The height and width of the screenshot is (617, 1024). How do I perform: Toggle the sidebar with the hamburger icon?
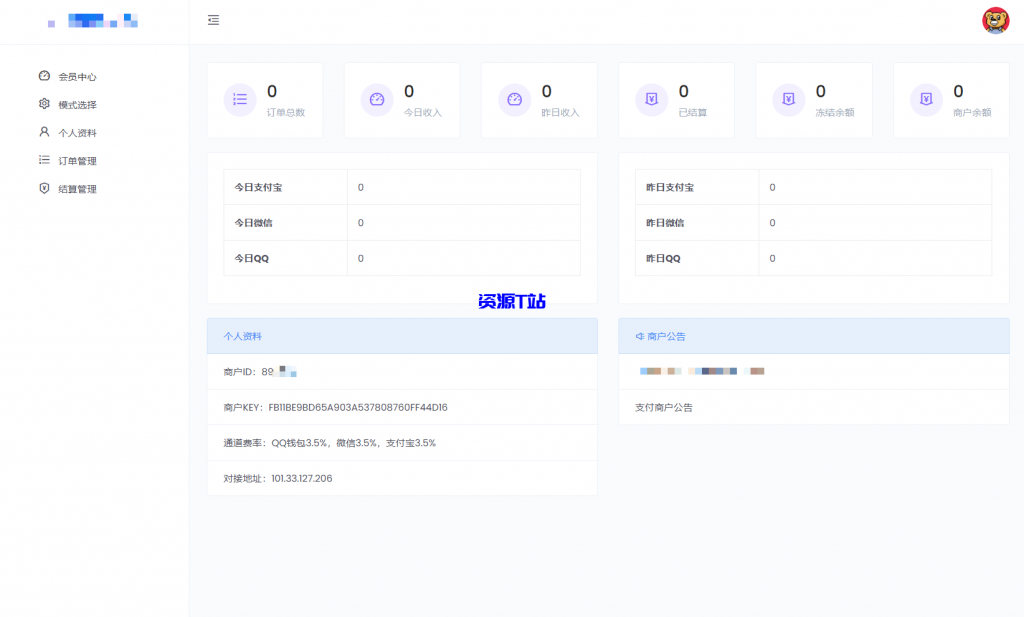click(213, 20)
